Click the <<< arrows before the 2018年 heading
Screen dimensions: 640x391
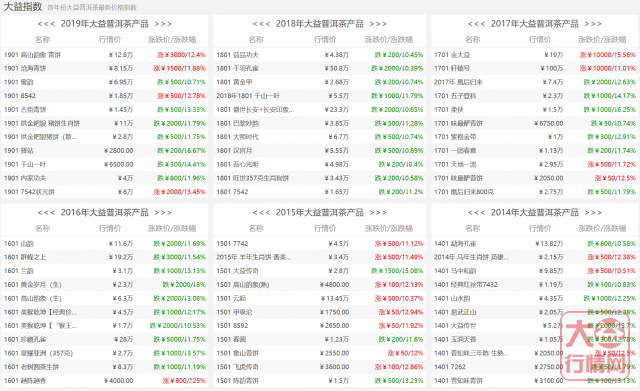pyautogui.click(x=261, y=24)
